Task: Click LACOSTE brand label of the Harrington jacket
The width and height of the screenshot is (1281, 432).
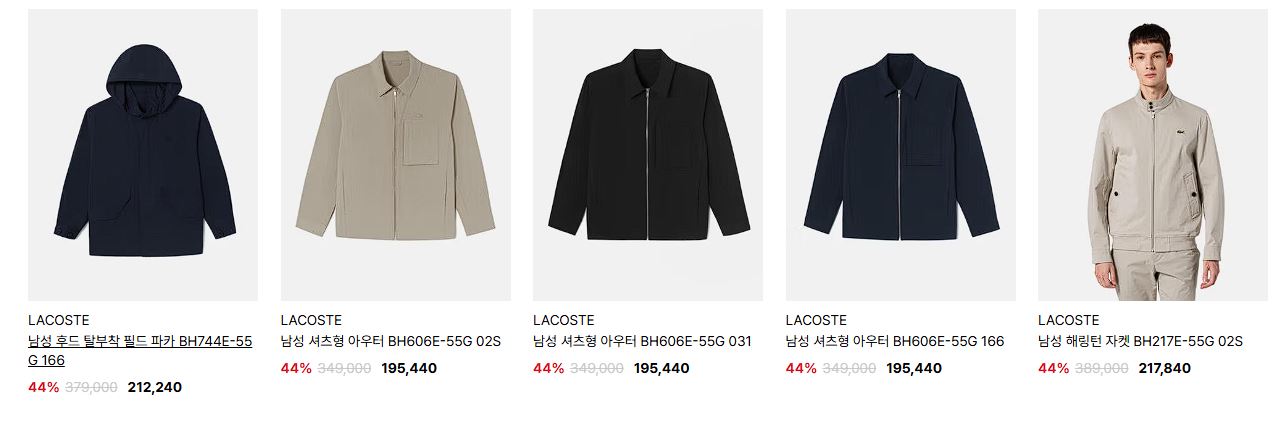Action: coord(1069,320)
